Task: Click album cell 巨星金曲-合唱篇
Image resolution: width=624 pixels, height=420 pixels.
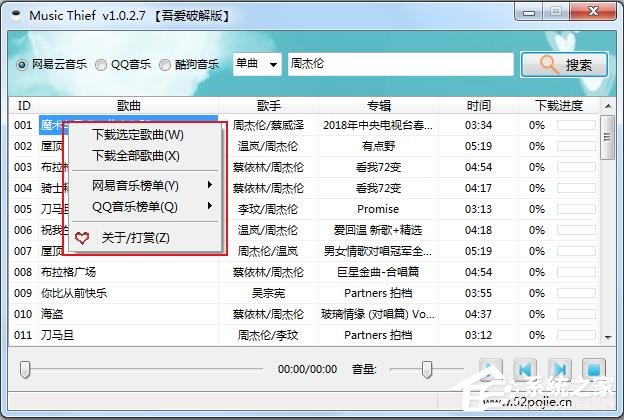Action: coord(378,272)
